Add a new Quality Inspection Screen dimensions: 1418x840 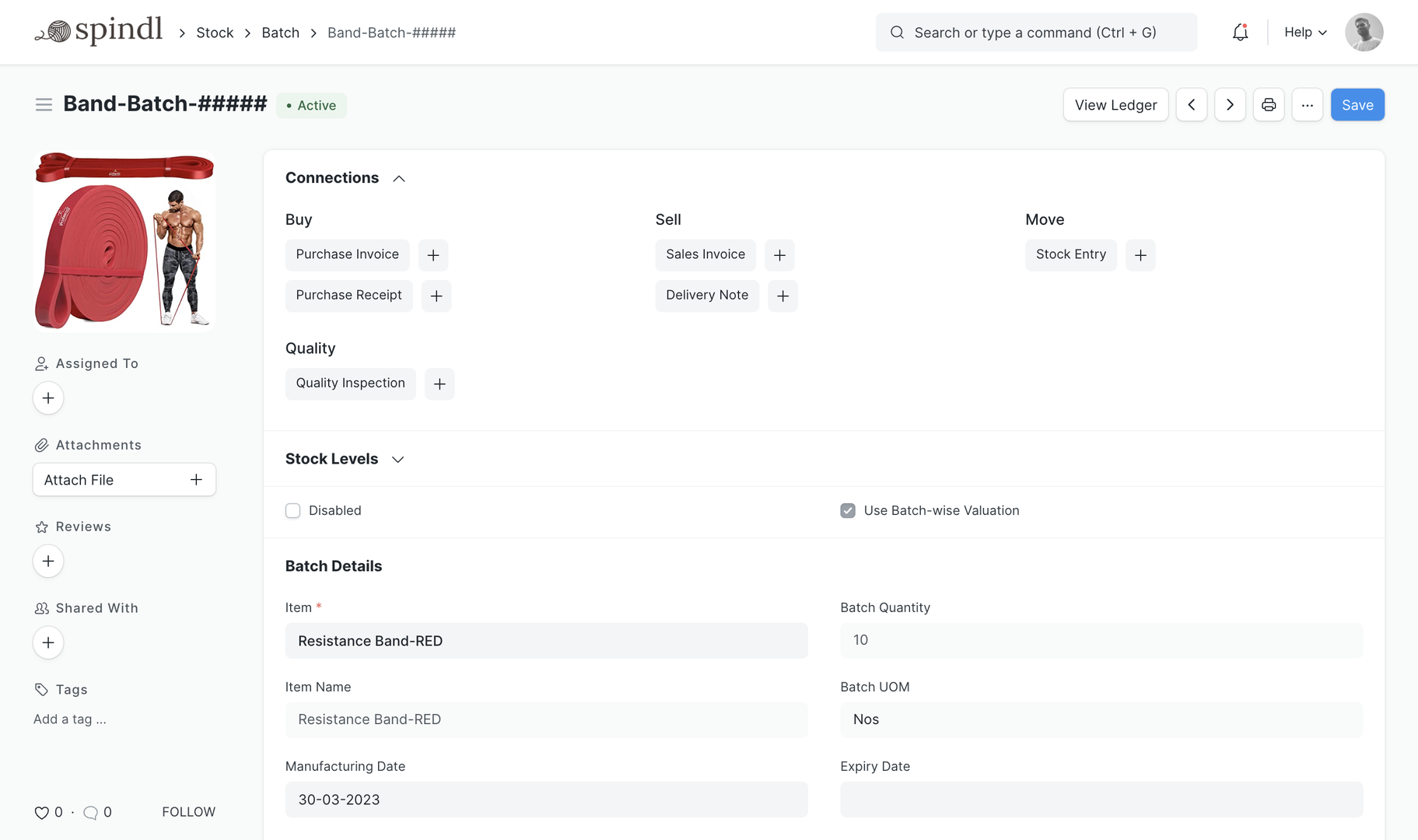point(439,384)
